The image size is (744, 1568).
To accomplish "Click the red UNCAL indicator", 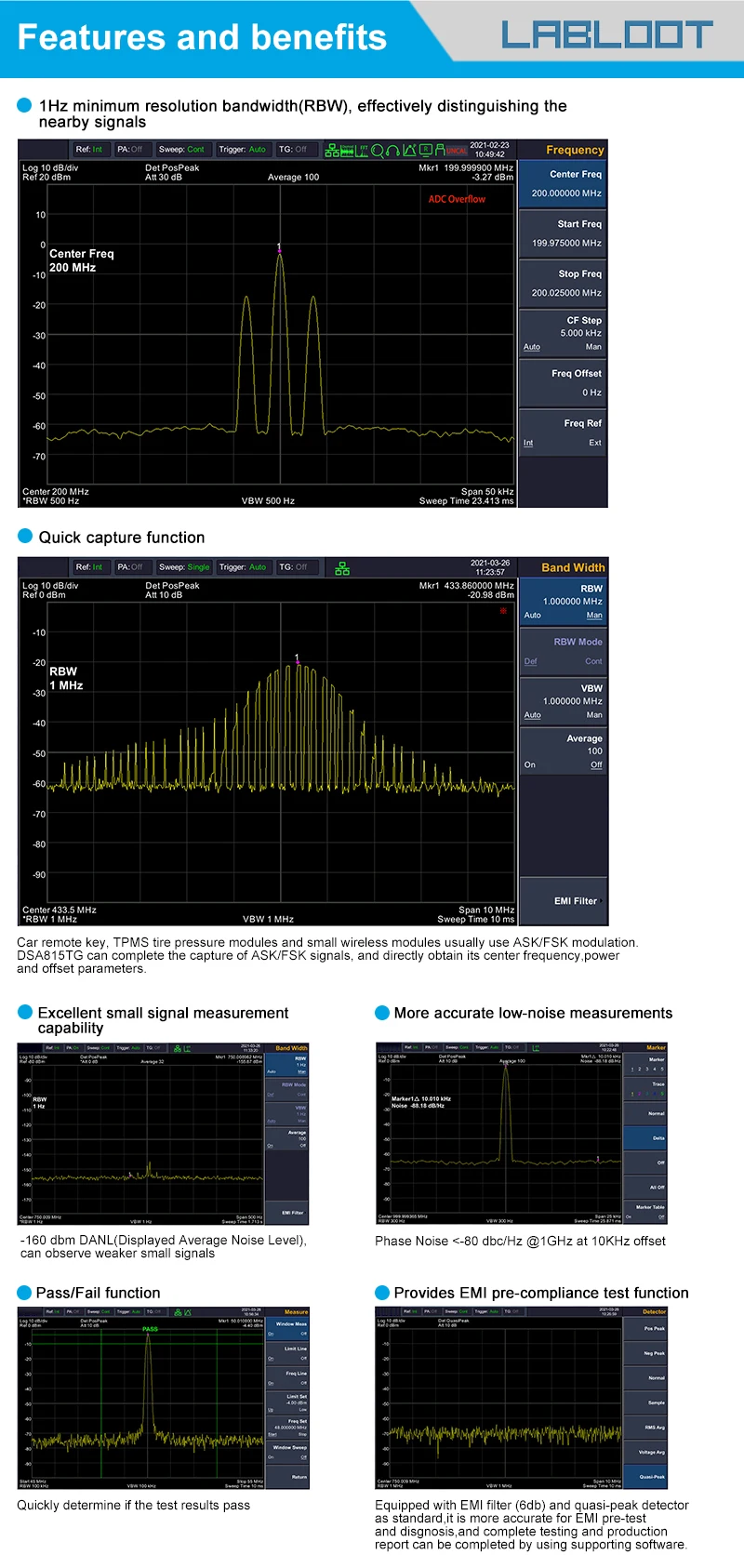I will click(457, 151).
